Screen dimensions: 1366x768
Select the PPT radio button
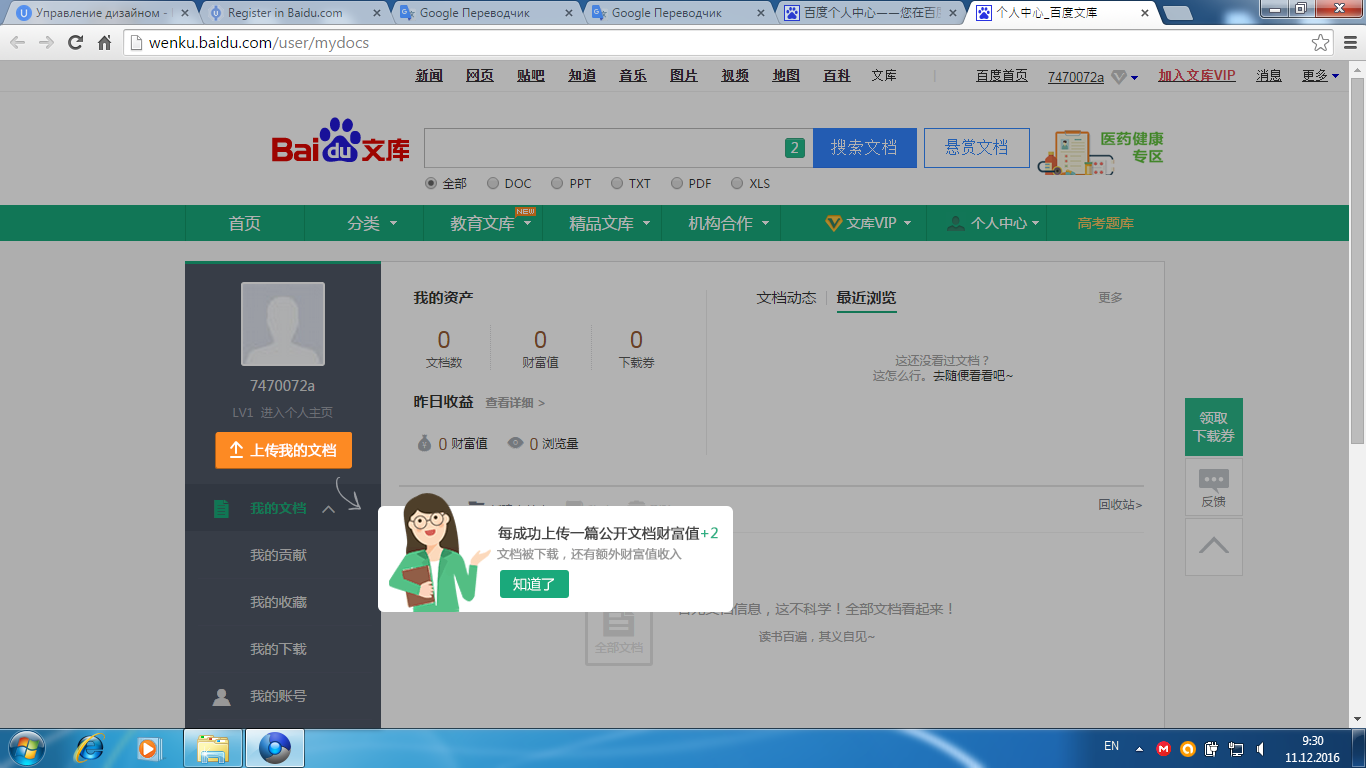point(555,183)
